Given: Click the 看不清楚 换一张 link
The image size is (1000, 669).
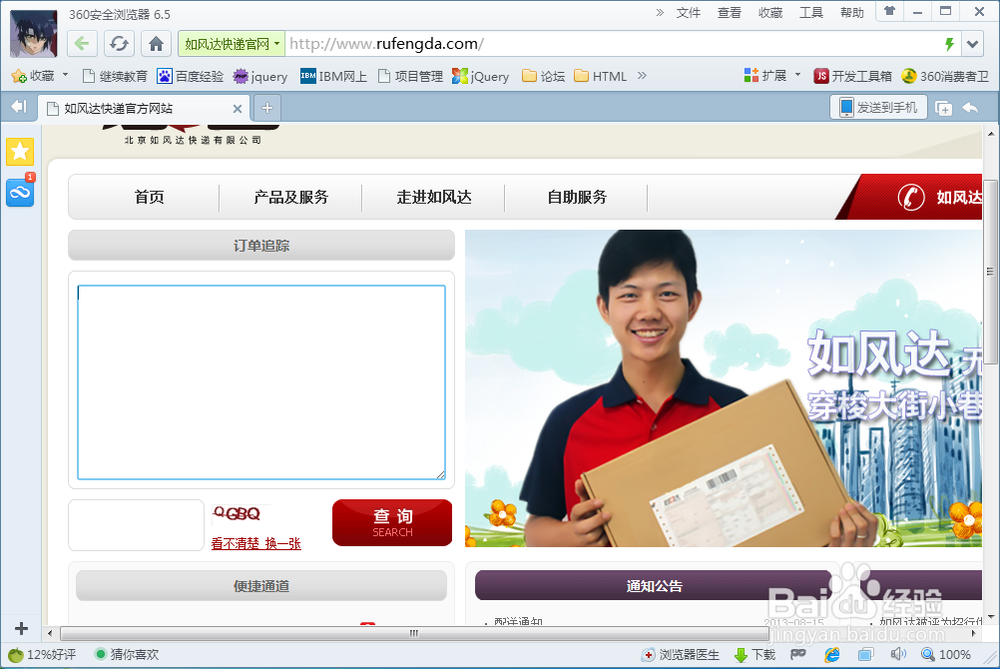Looking at the screenshot, I should 256,543.
